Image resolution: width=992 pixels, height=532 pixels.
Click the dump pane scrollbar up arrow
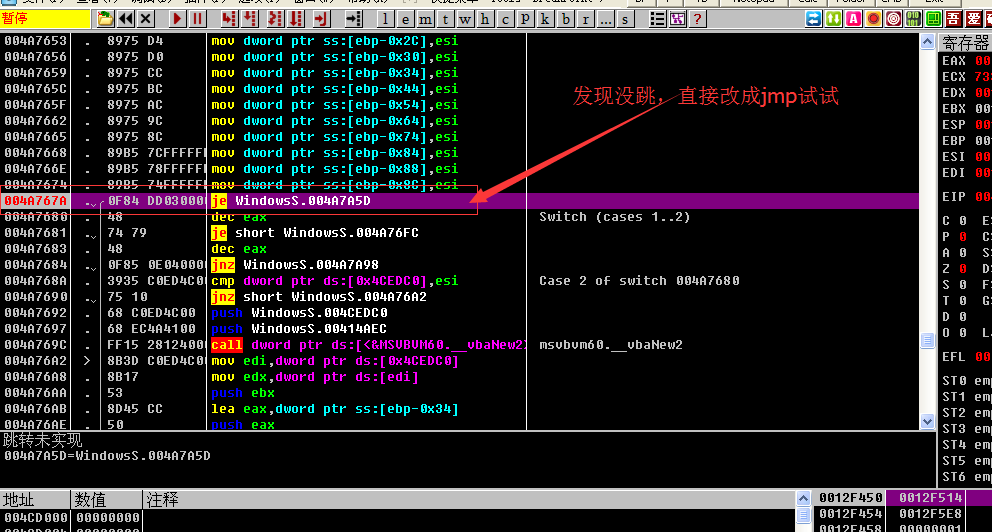click(x=803, y=498)
